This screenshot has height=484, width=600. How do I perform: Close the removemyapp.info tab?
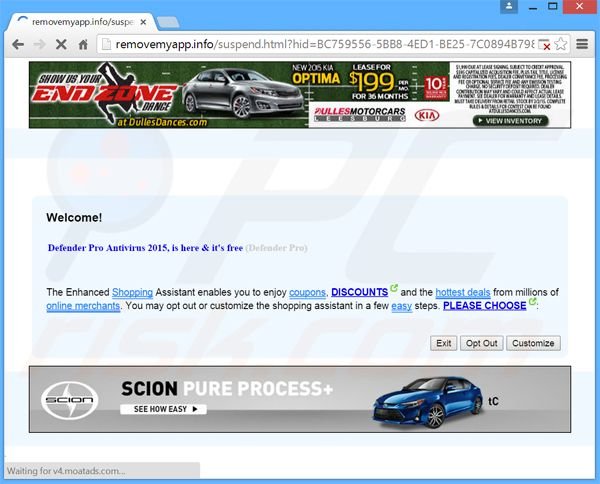[143, 22]
